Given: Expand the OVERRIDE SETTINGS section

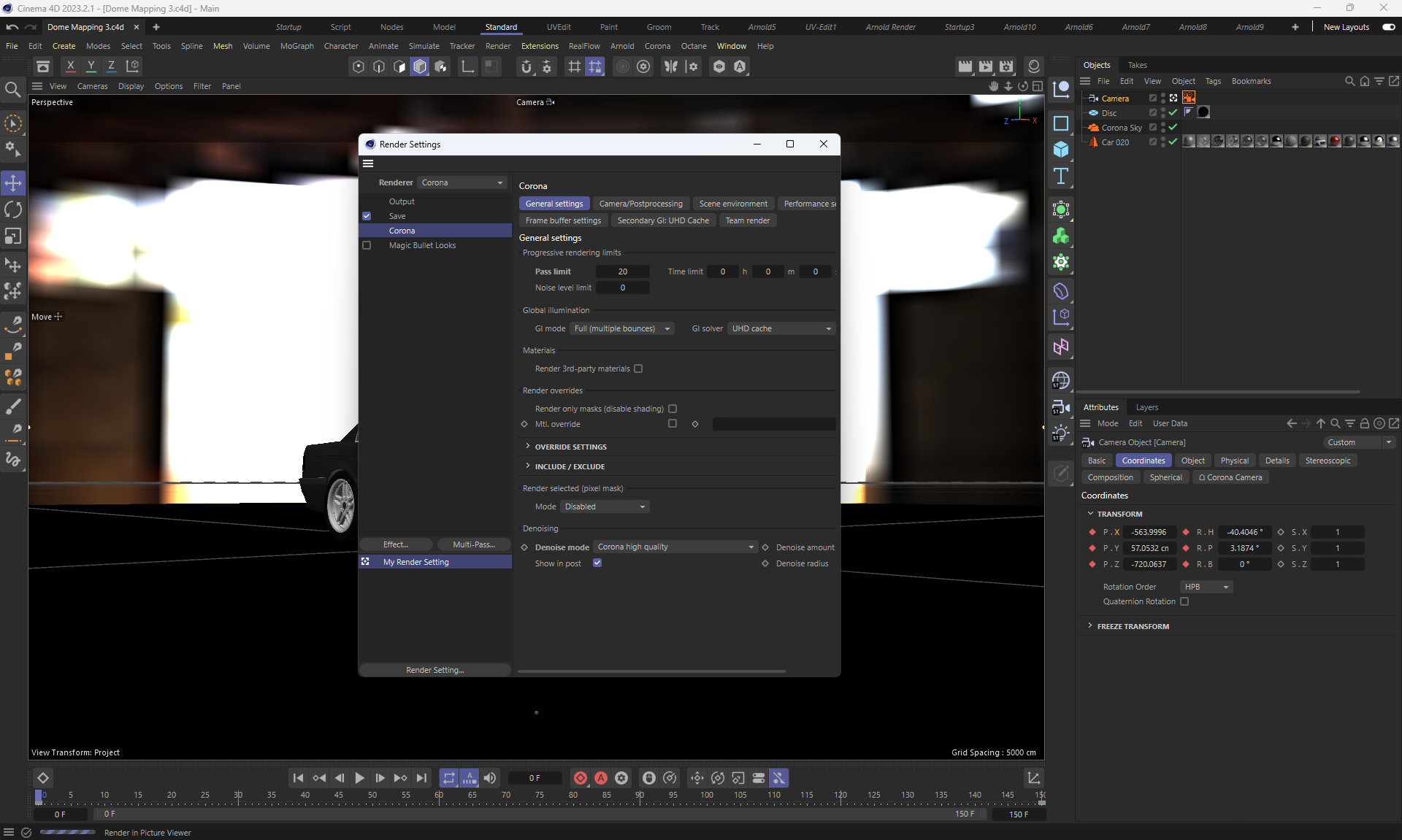Looking at the screenshot, I should (x=570, y=447).
